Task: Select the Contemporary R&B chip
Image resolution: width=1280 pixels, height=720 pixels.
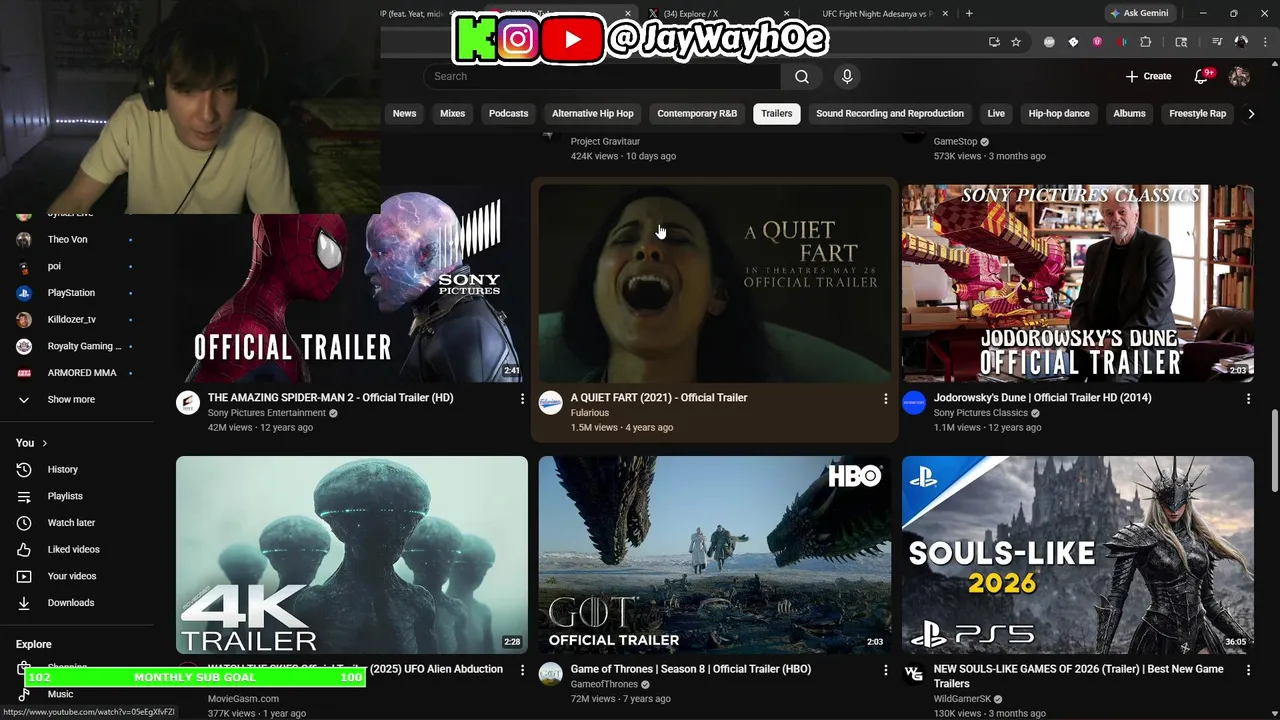Action: pyautogui.click(x=697, y=114)
